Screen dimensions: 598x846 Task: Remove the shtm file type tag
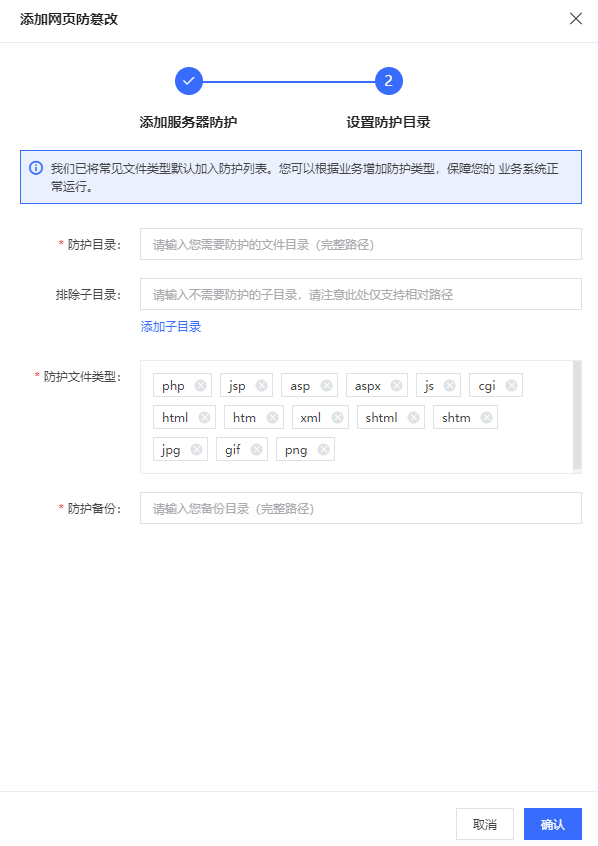(486, 417)
